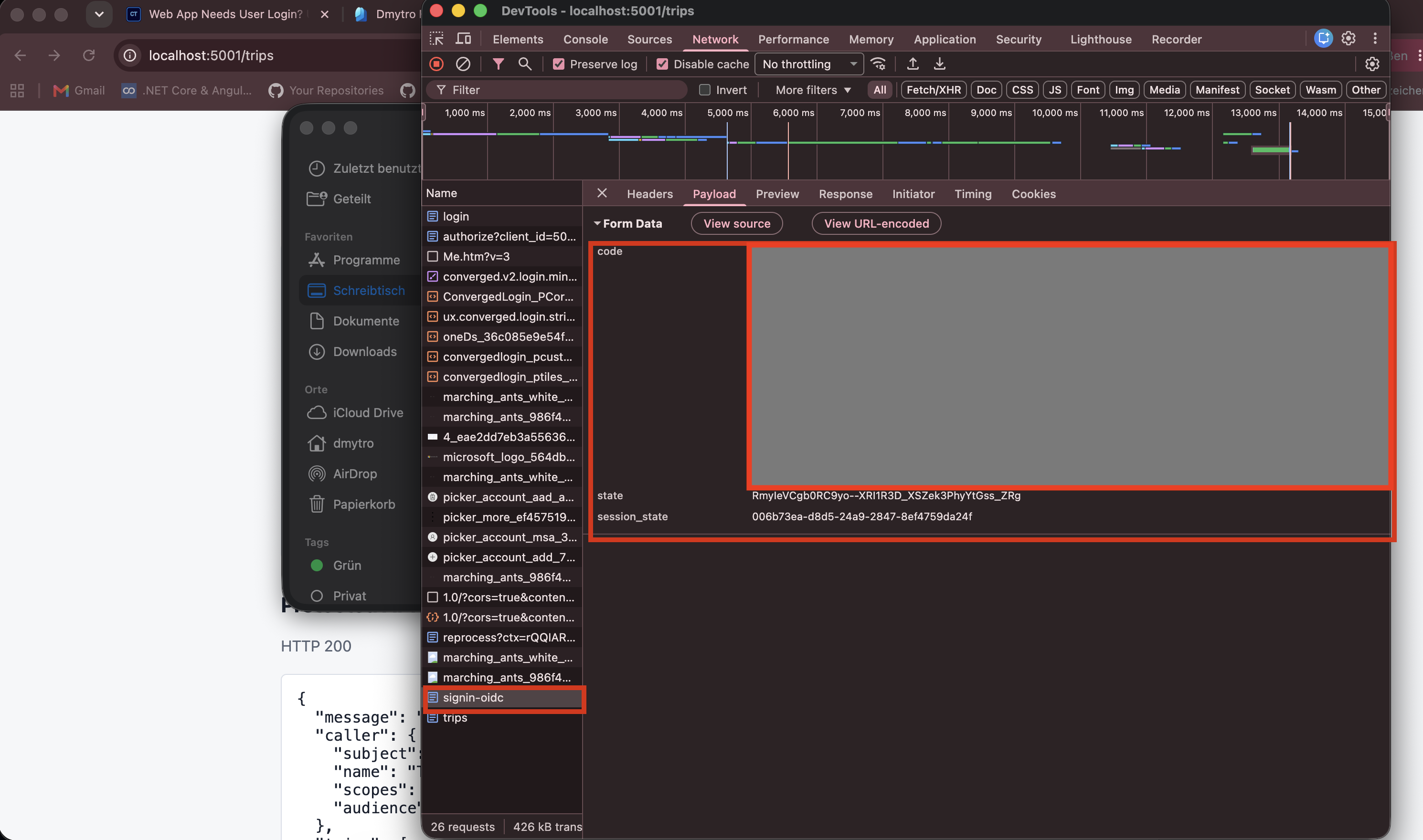
Task: Click in the Filter input field
Action: click(558, 90)
